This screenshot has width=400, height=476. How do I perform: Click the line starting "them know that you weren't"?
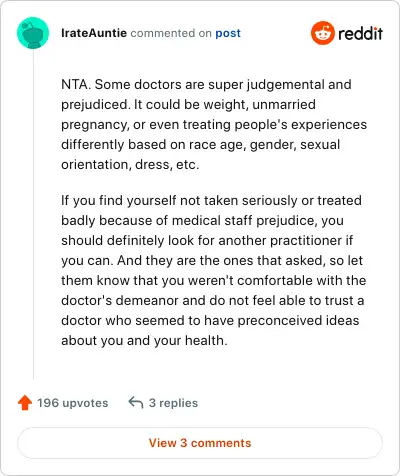pos(214,281)
